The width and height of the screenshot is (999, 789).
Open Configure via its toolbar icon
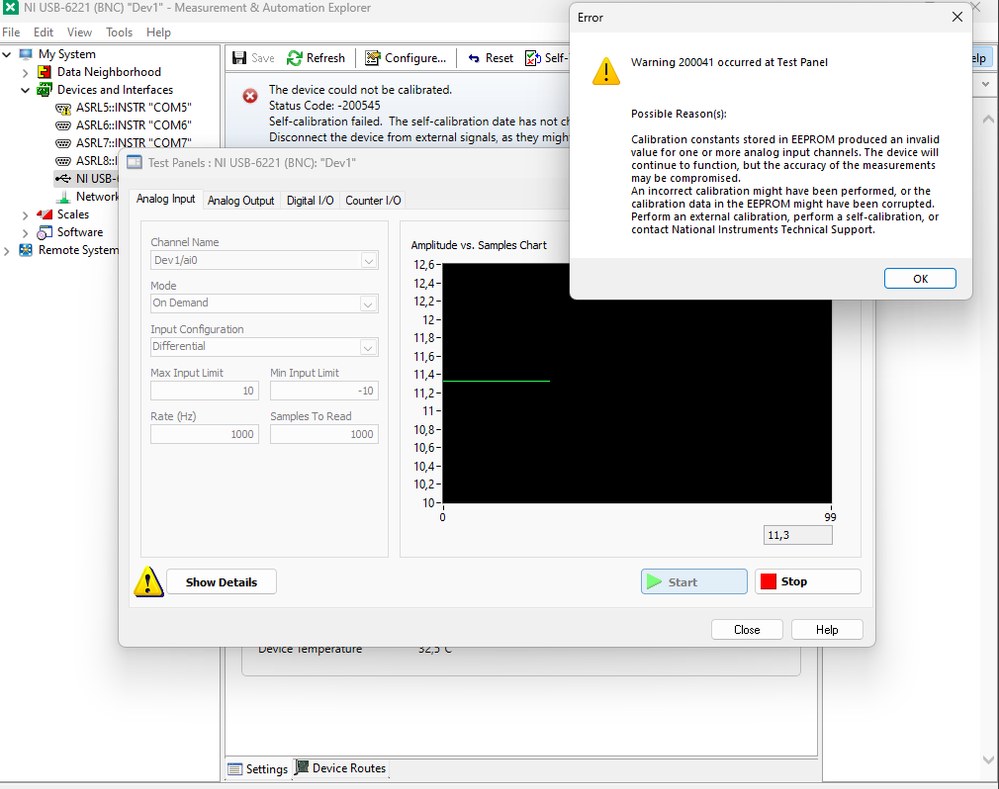pyautogui.click(x=373, y=58)
